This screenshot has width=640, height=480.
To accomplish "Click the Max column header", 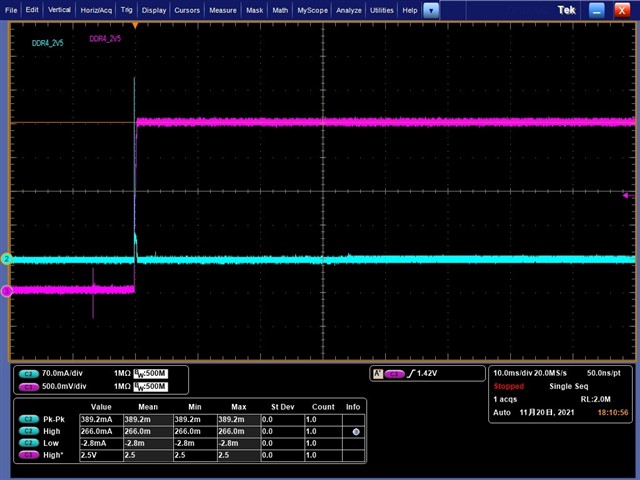I will pyautogui.click(x=239, y=407).
